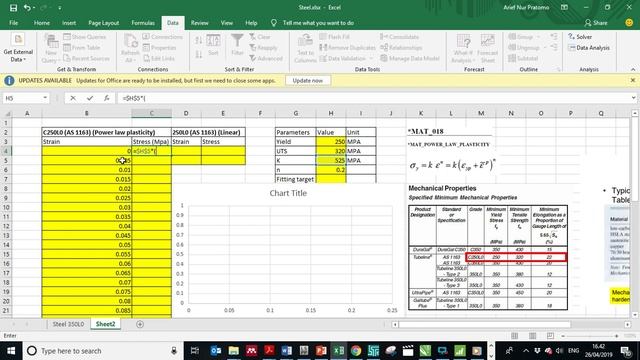This screenshot has width=640, height=360.
Task: Click Sort A to Z icon
Action: [199, 40]
